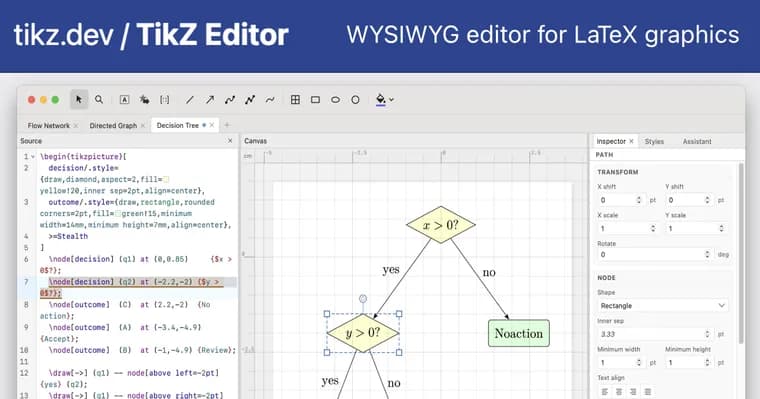Open the Assistant tab
This screenshot has width=760, height=399.
point(697,142)
